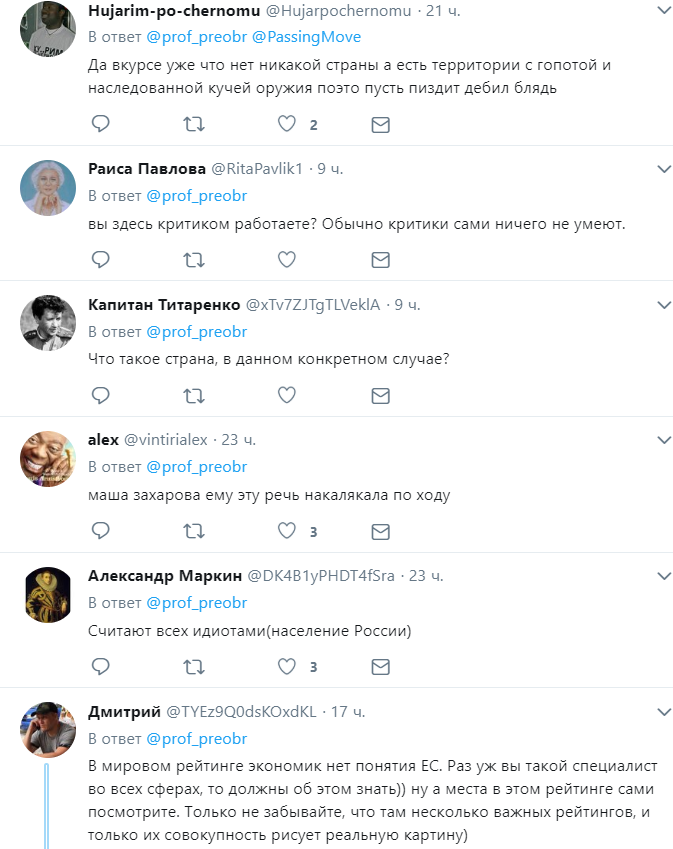
Task: Retweet Раиса Павлова's reply
Action: [194, 260]
